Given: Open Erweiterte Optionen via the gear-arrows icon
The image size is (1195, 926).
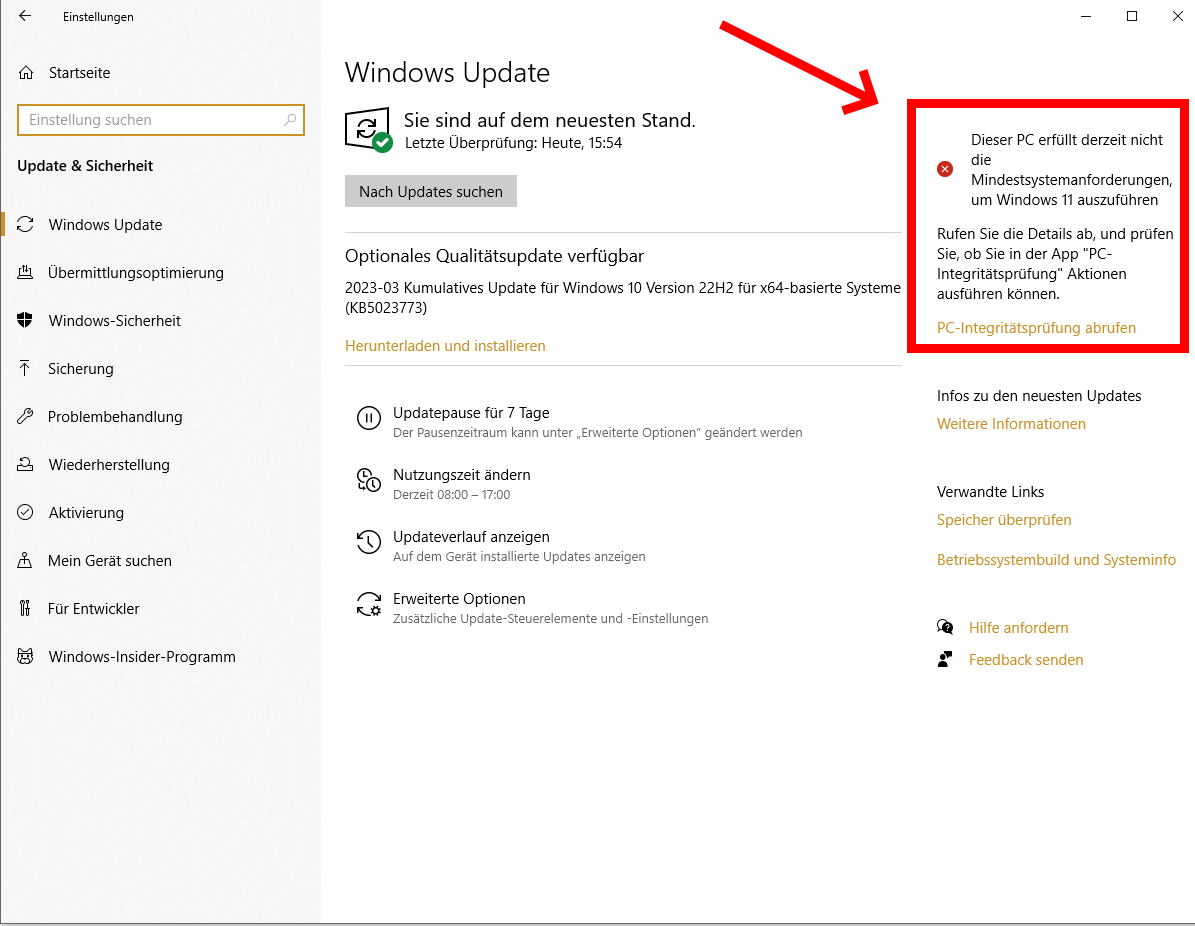Looking at the screenshot, I should [369, 604].
